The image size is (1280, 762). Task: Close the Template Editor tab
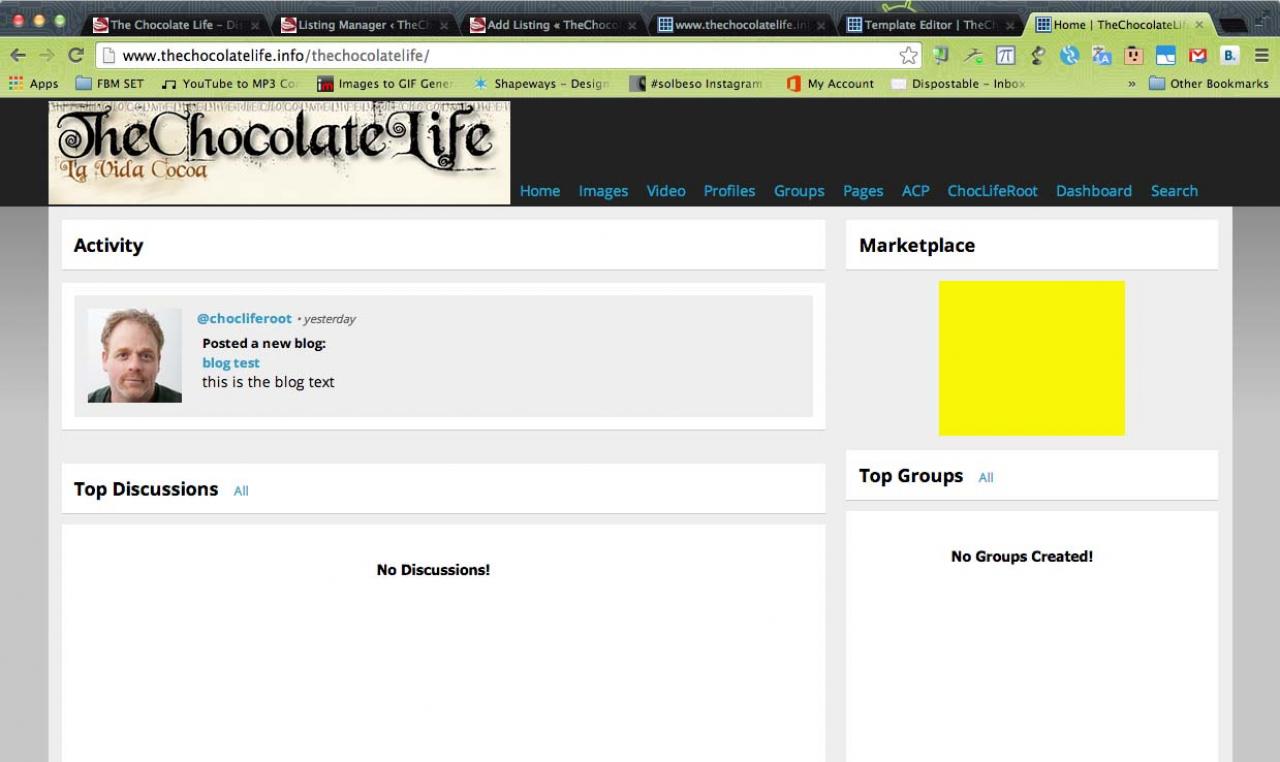coord(1010,25)
